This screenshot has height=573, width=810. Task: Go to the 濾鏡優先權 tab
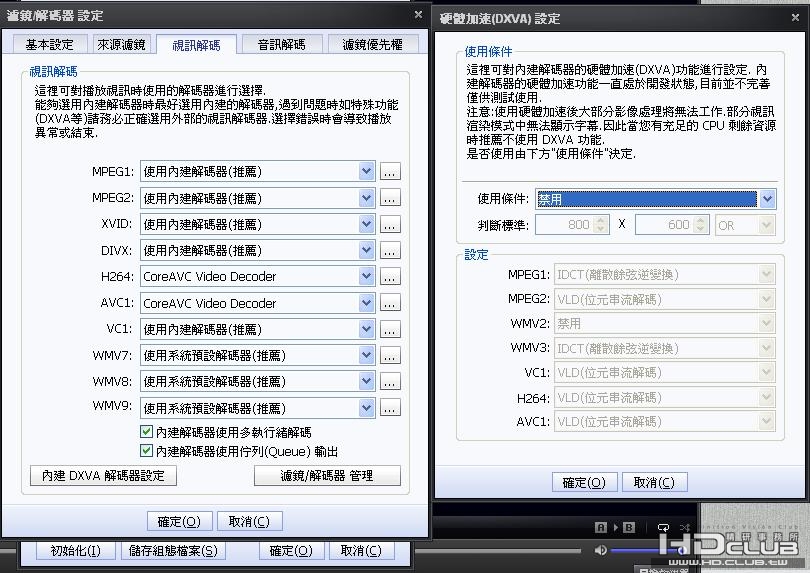(372, 44)
